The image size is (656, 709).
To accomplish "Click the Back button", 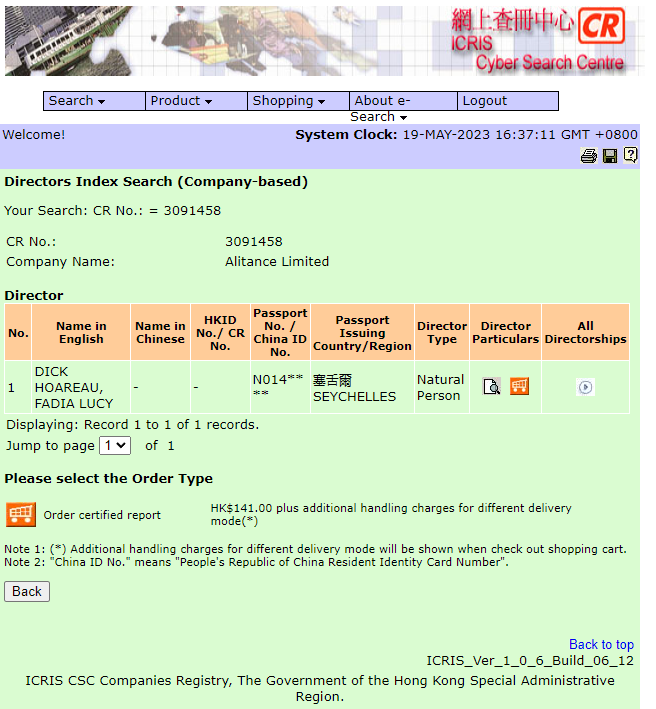I will coord(27,591).
